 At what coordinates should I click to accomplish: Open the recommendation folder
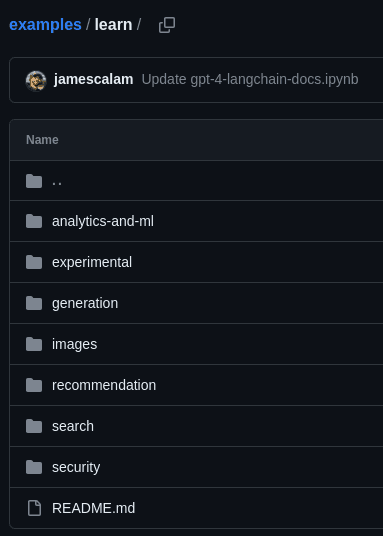104,385
